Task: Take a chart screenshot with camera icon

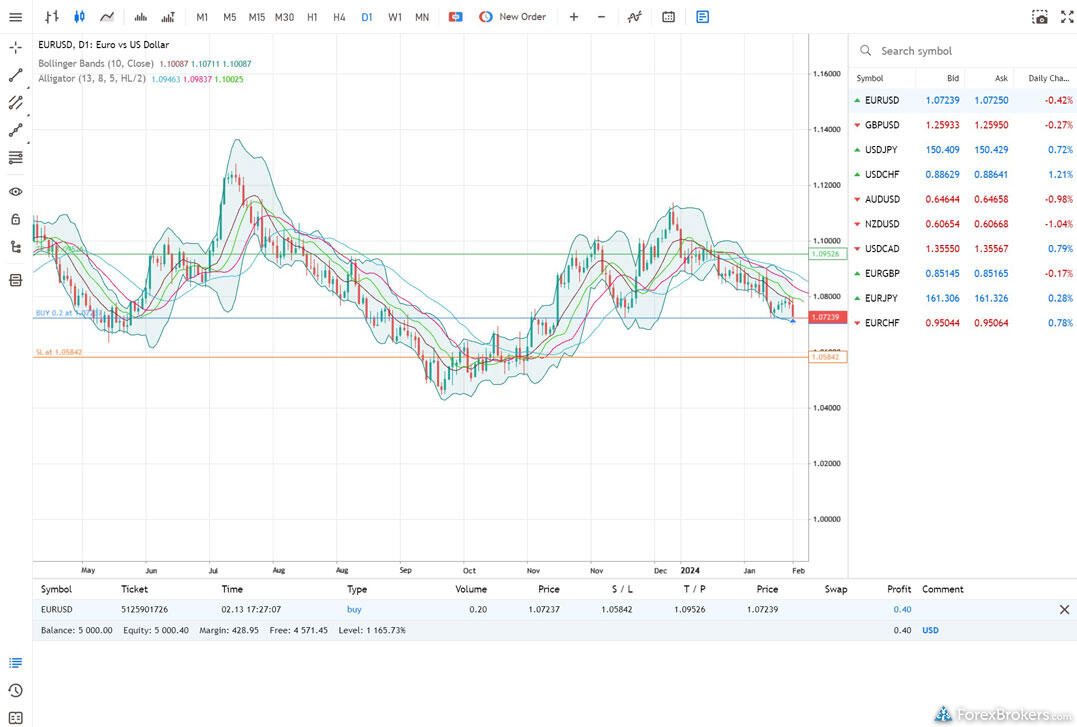Action: pyautogui.click(x=1040, y=17)
